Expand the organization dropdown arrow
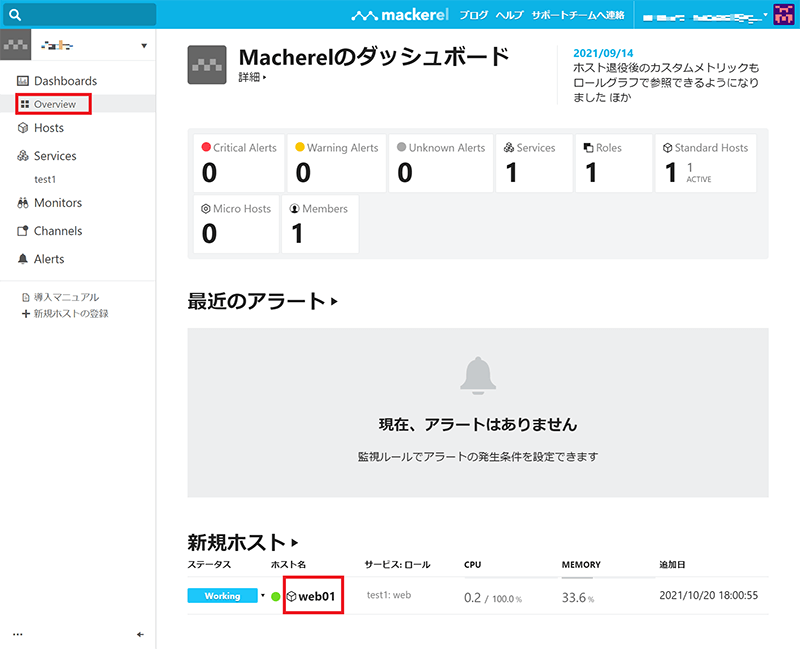The width and height of the screenshot is (800, 649). (x=144, y=46)
